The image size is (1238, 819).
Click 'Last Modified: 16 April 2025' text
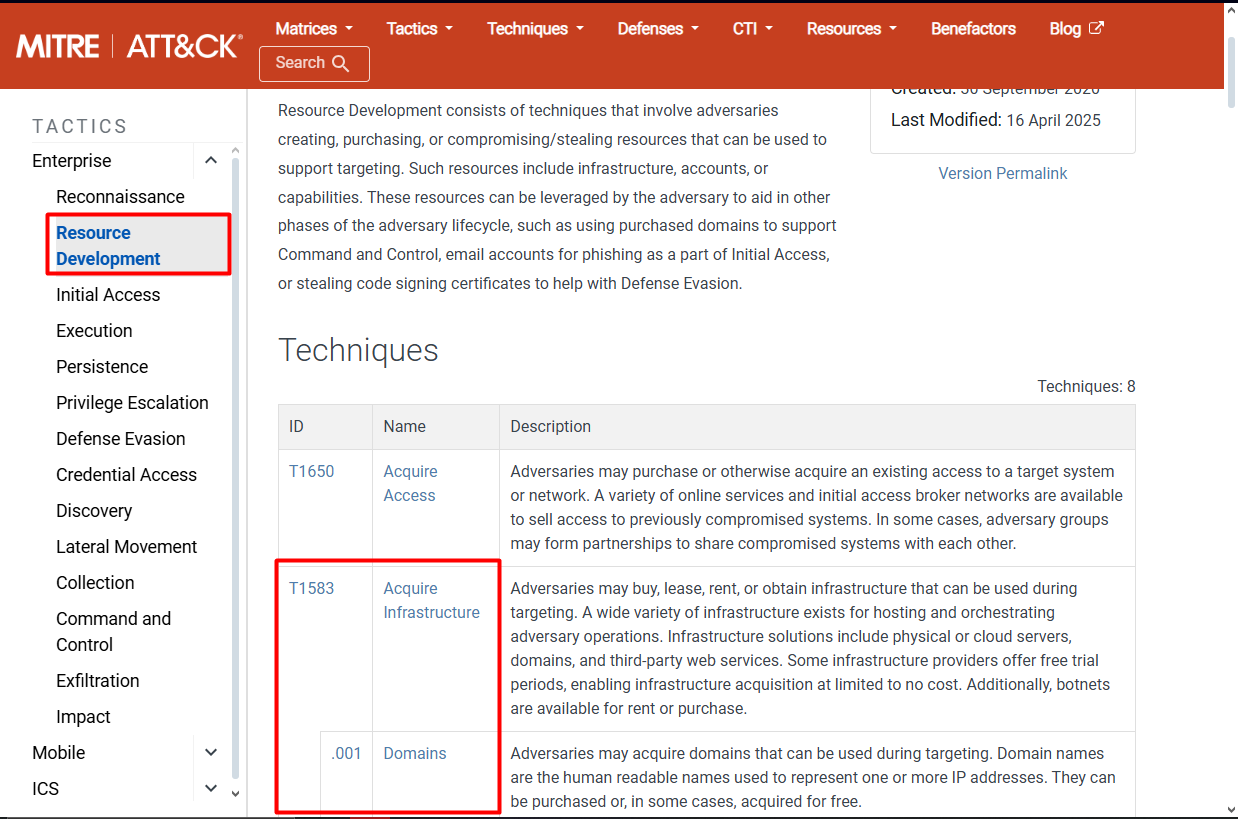(996, 120)
